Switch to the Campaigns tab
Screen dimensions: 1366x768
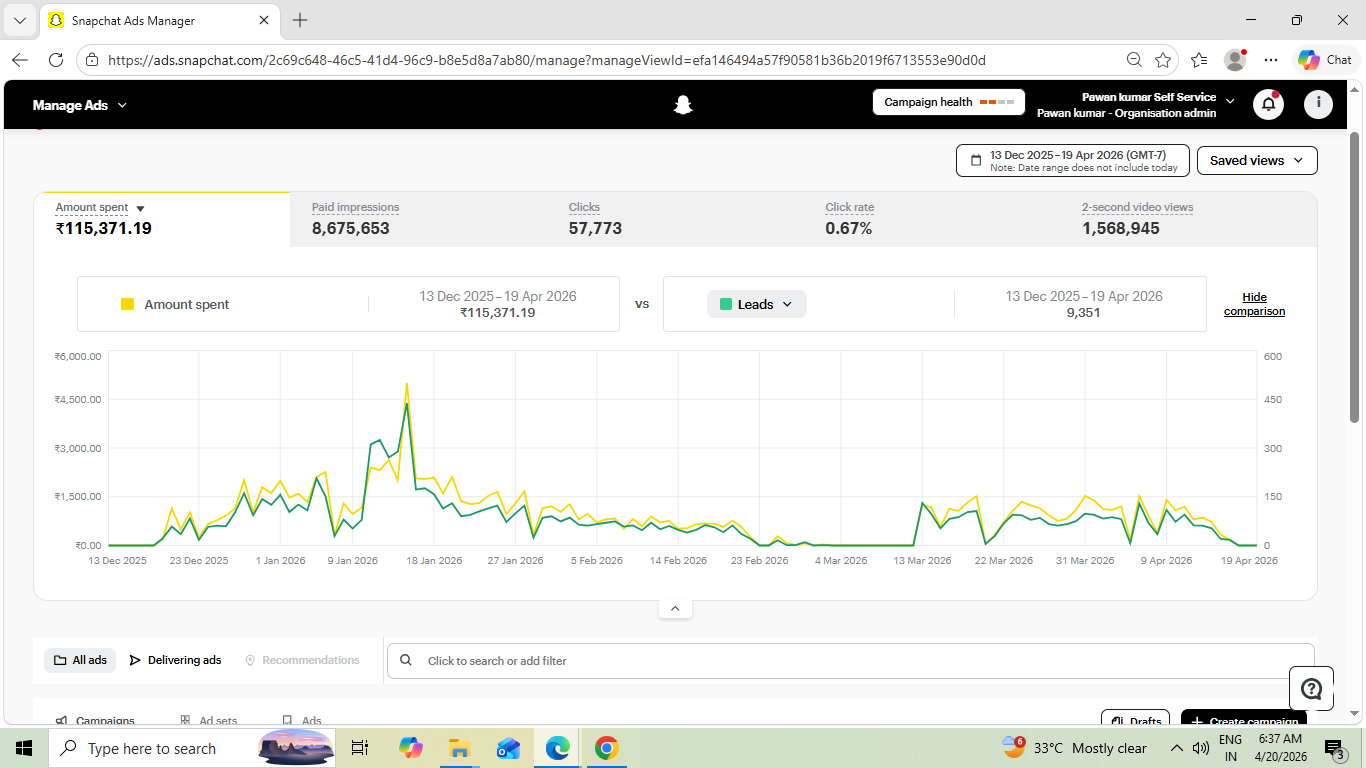pyautogui.click(x=95, y=720)
